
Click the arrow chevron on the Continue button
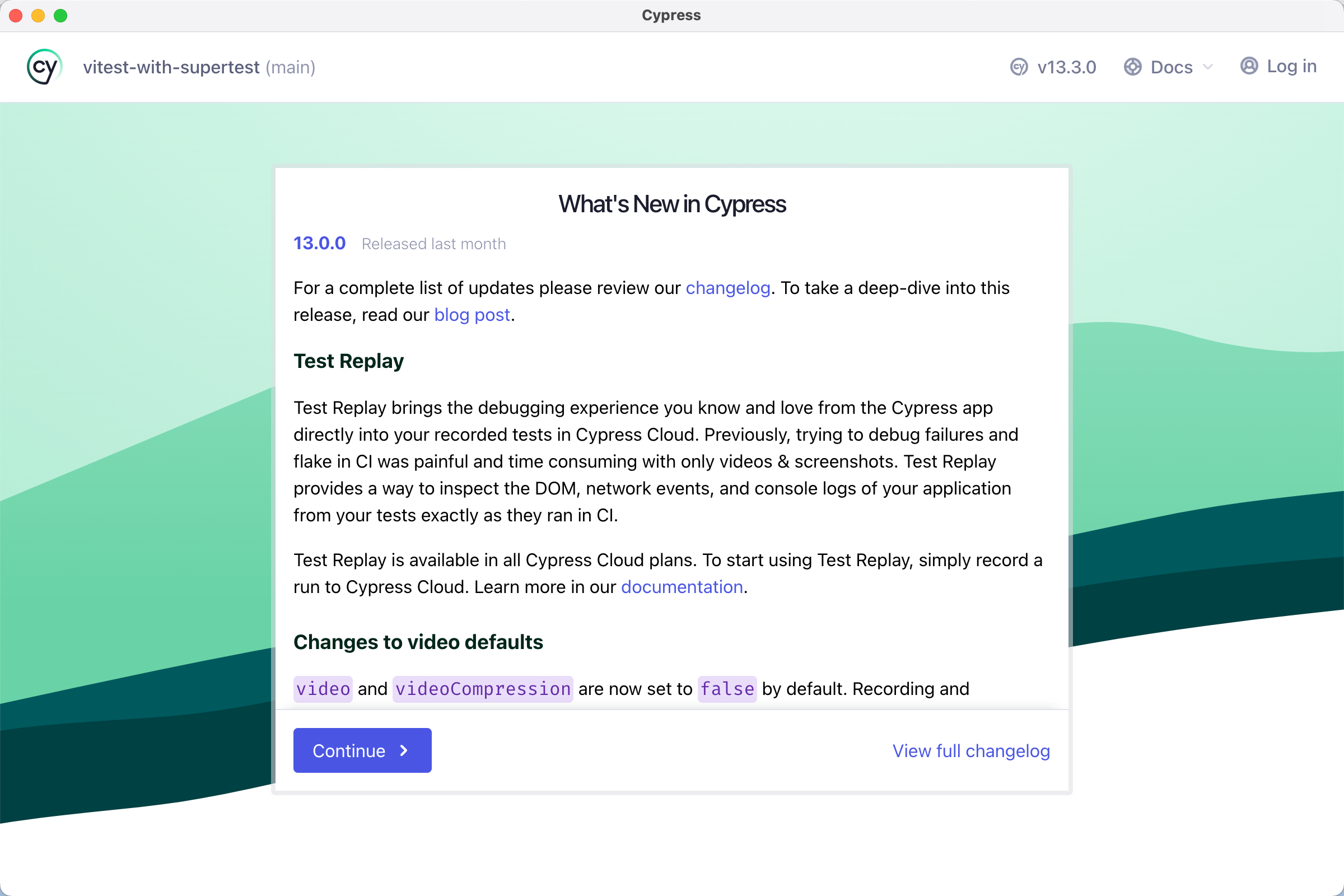click(x=404, y=750)
